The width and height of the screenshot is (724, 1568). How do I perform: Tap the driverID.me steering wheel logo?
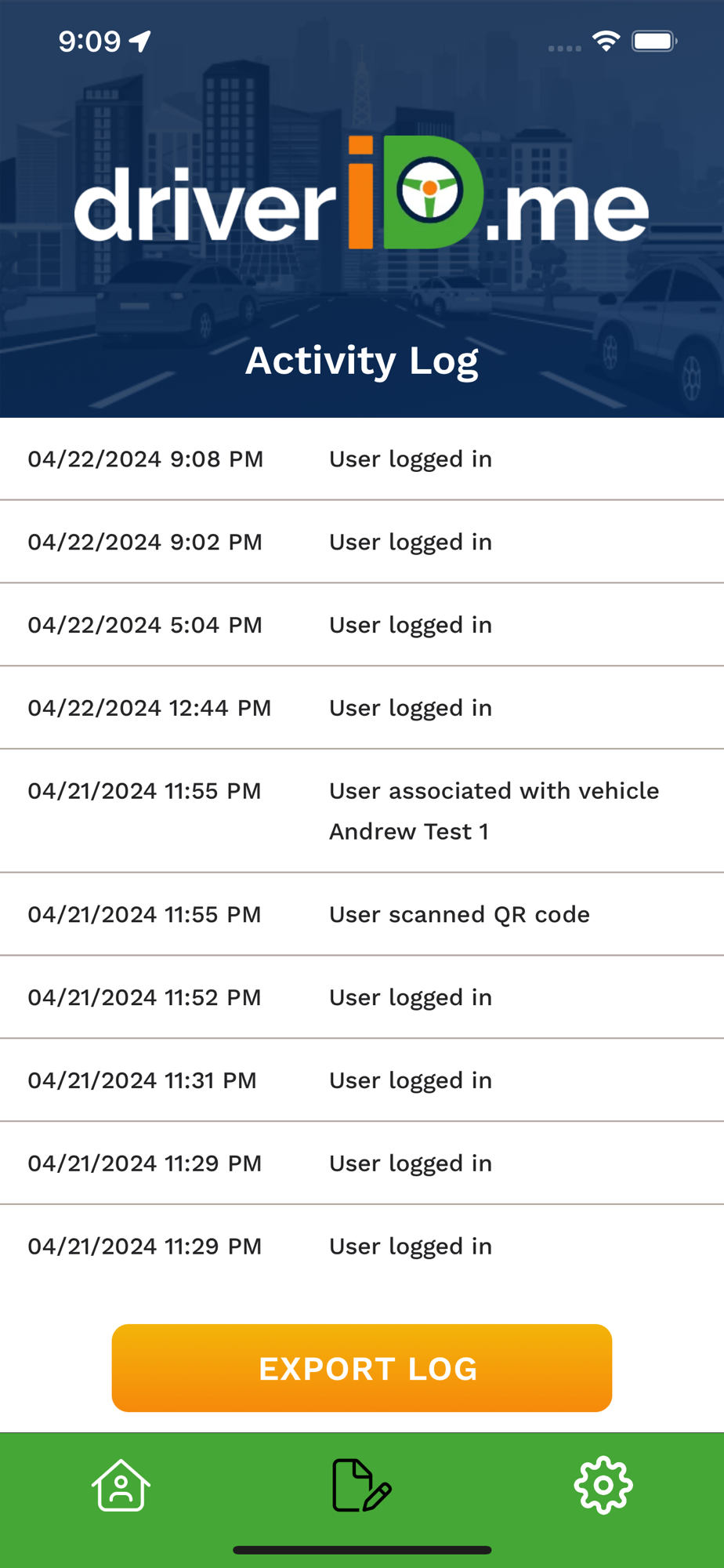(429, 191)
